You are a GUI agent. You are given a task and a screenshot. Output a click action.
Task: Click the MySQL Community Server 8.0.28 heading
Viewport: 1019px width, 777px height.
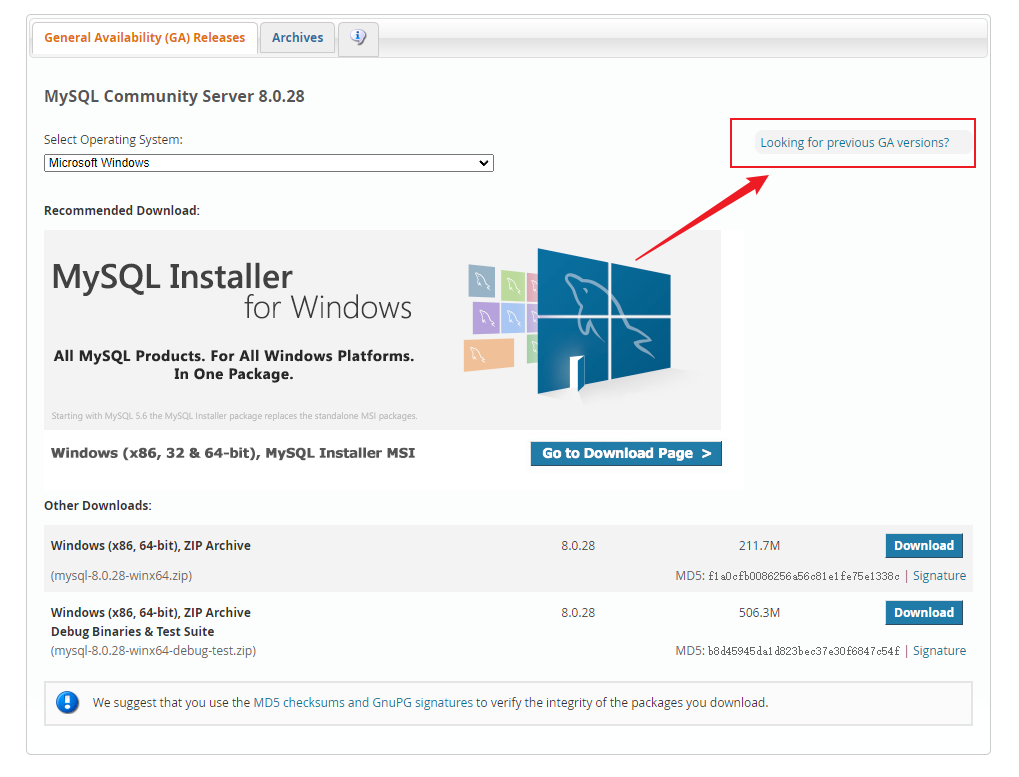tap(174, 96)
